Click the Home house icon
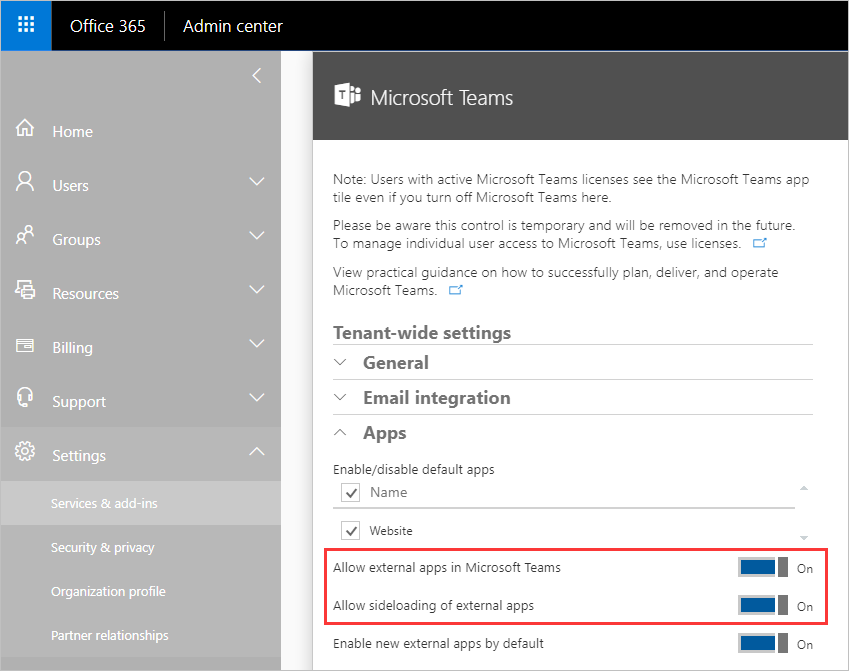This screenshot has height=671, width=849. click(x=25, y=128)
